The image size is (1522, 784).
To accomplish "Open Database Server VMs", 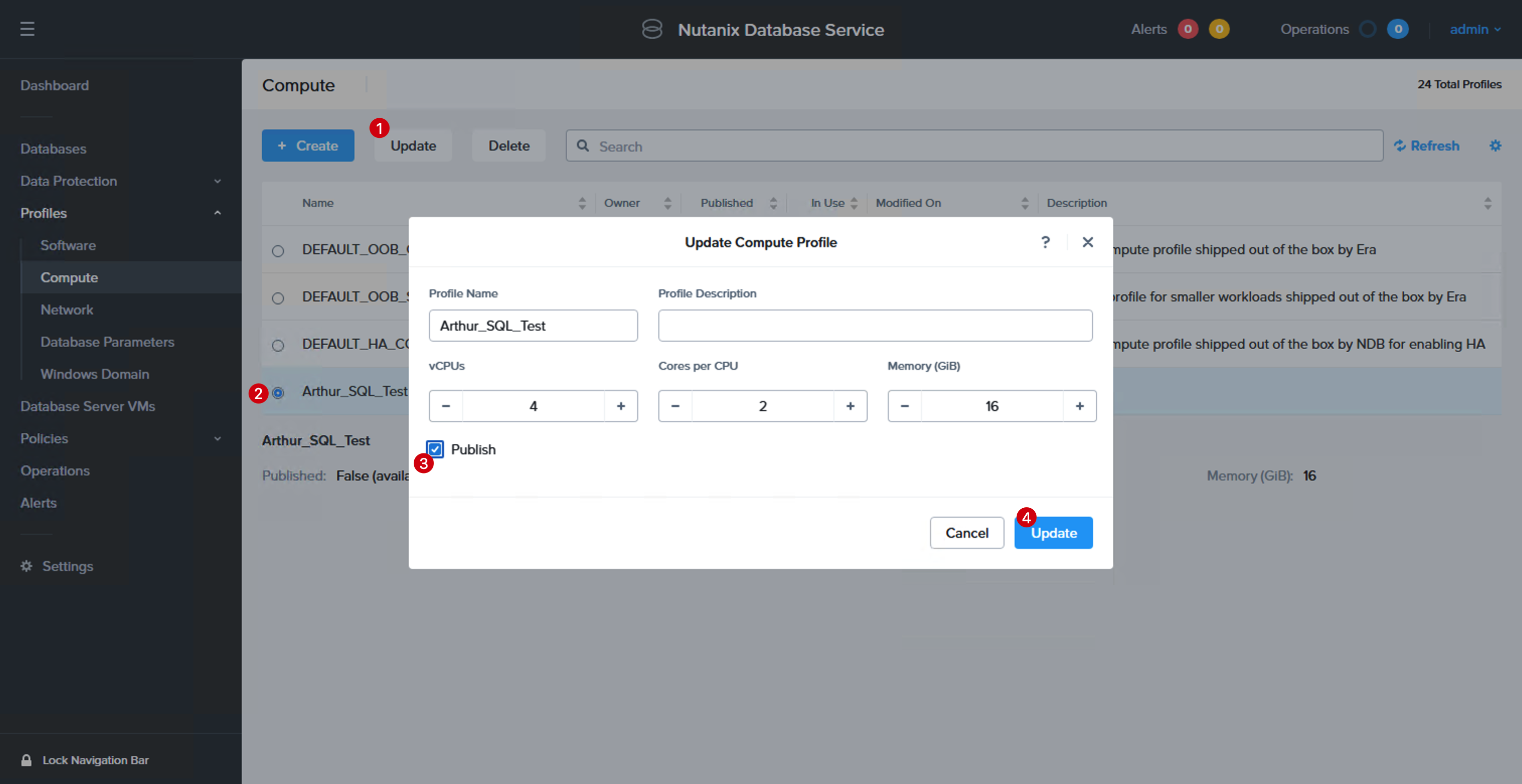I will click(x=88, y=406).
